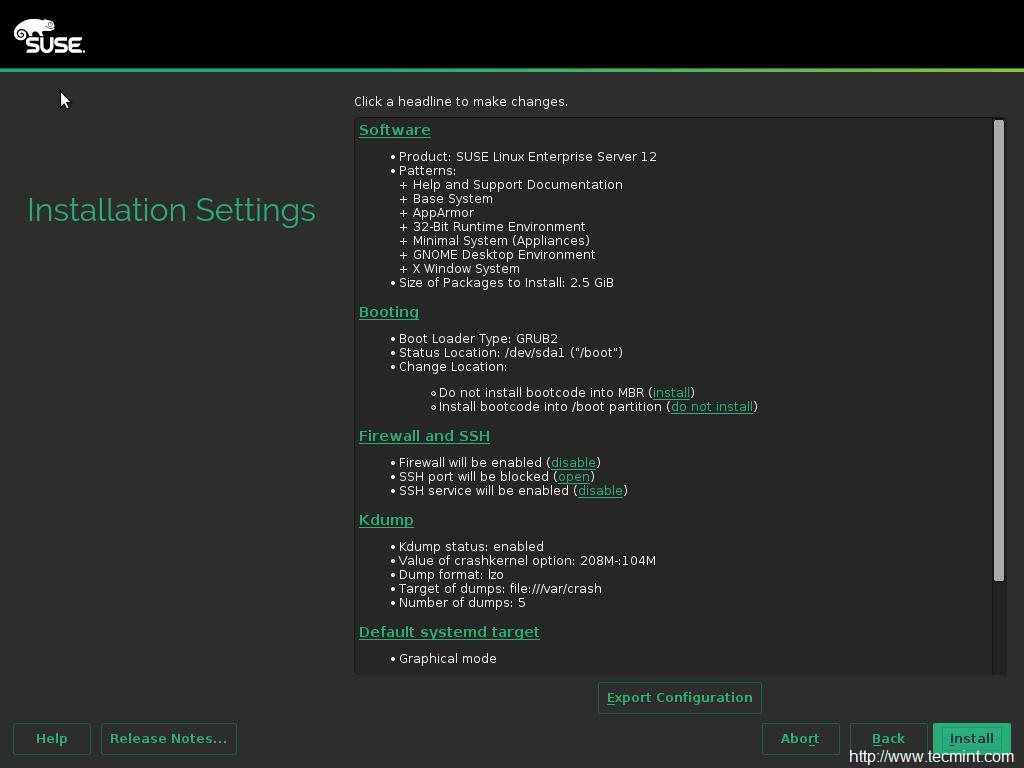
Task: Select 'Kdump status: enabled' line
Action: pyautogui.click(x=471, y=547)
